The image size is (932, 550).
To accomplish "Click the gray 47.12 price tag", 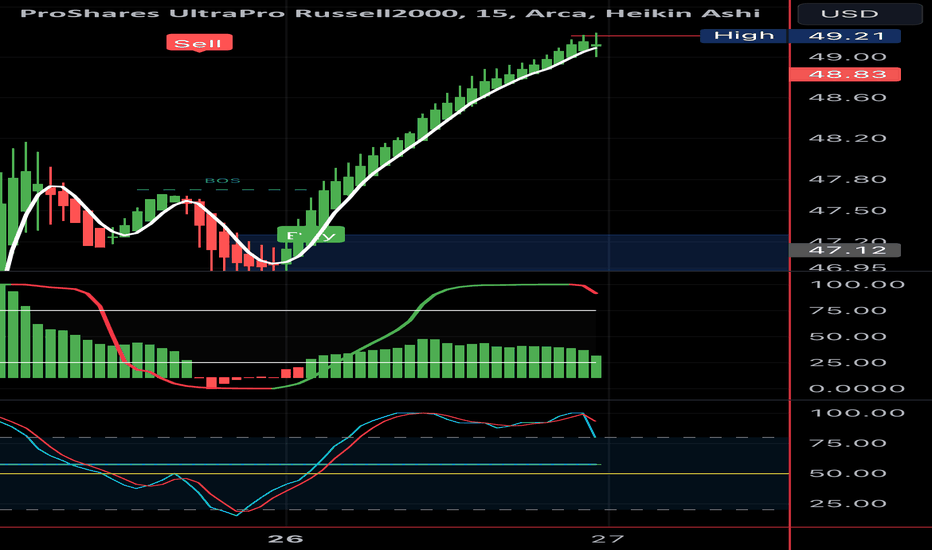I will [846, 250].
